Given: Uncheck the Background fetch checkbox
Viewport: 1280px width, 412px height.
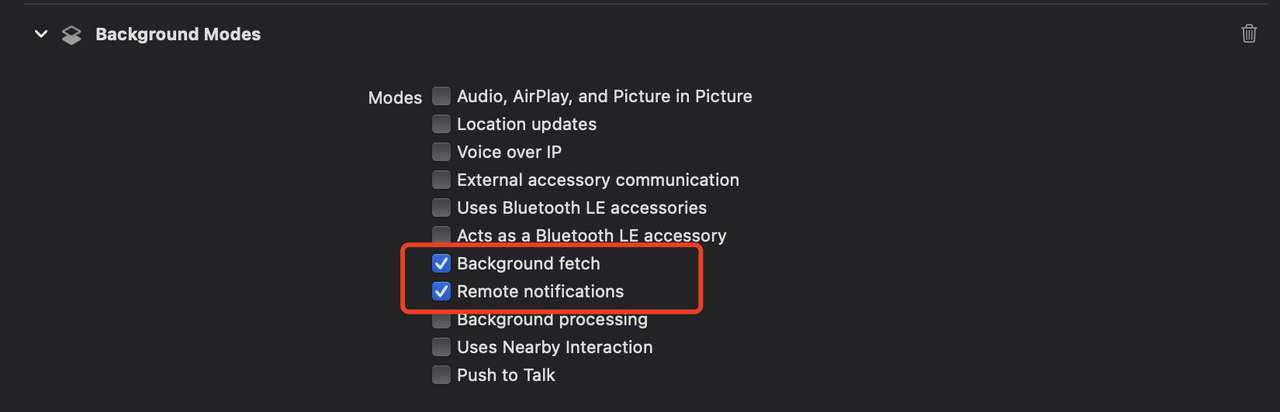Looking at the screenshot, I should tap(441, 264).
